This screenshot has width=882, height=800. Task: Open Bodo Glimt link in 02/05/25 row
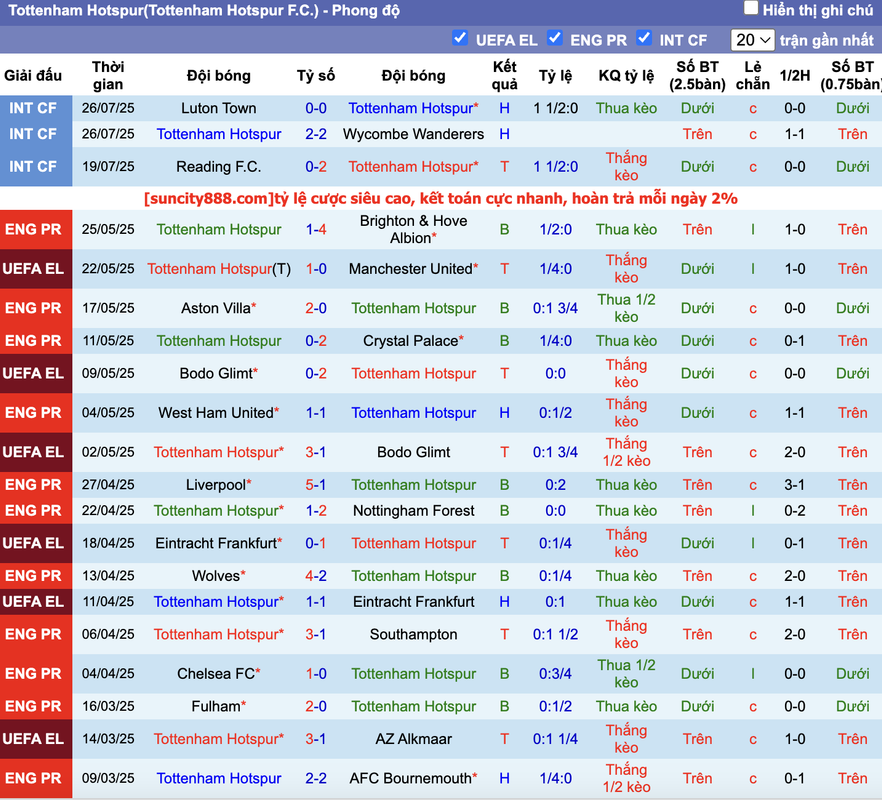pyautogui.click(x=413, y=452)
